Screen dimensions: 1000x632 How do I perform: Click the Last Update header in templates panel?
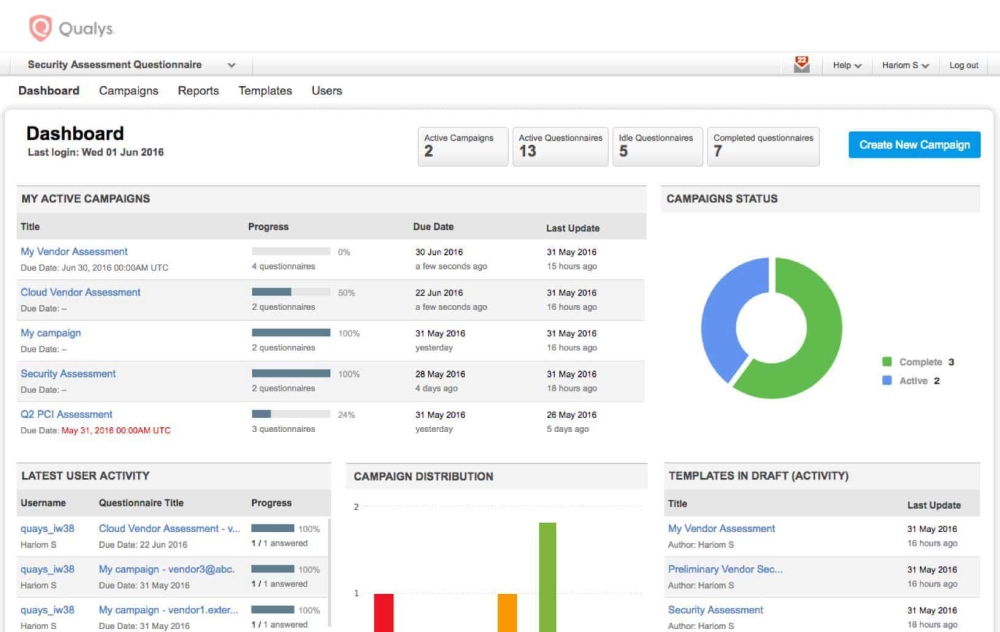pyautogui.click(x=934, y=505)
